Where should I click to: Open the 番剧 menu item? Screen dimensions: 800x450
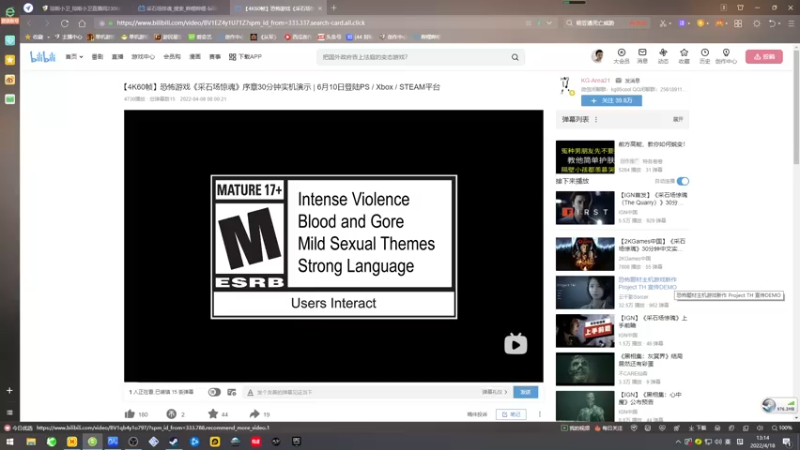pyautogui.click(x=97, y=57)
